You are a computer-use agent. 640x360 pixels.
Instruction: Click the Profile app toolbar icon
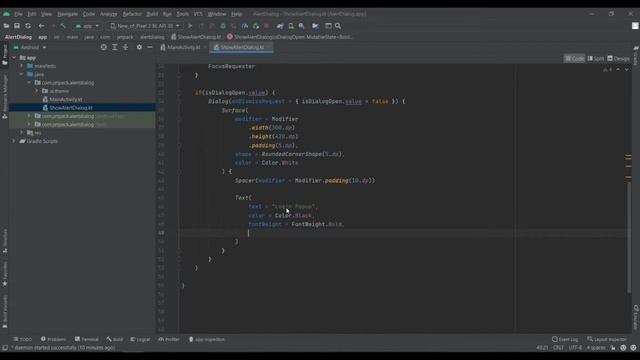pos(245,26)
